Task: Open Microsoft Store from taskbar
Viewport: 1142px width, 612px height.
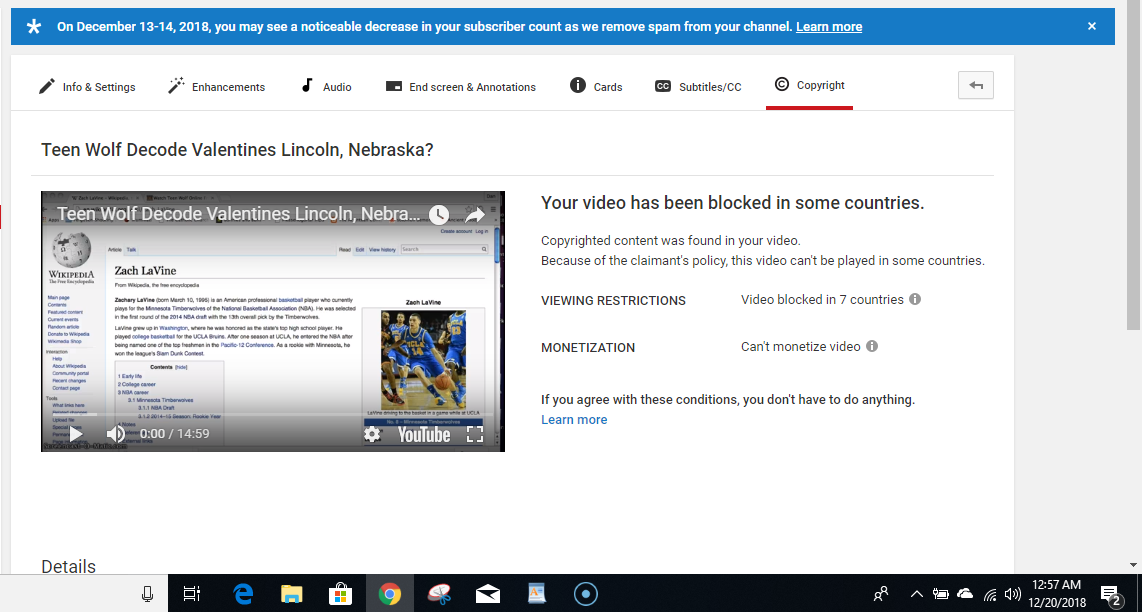Action: pyautogui.click(x=340, y=594)
